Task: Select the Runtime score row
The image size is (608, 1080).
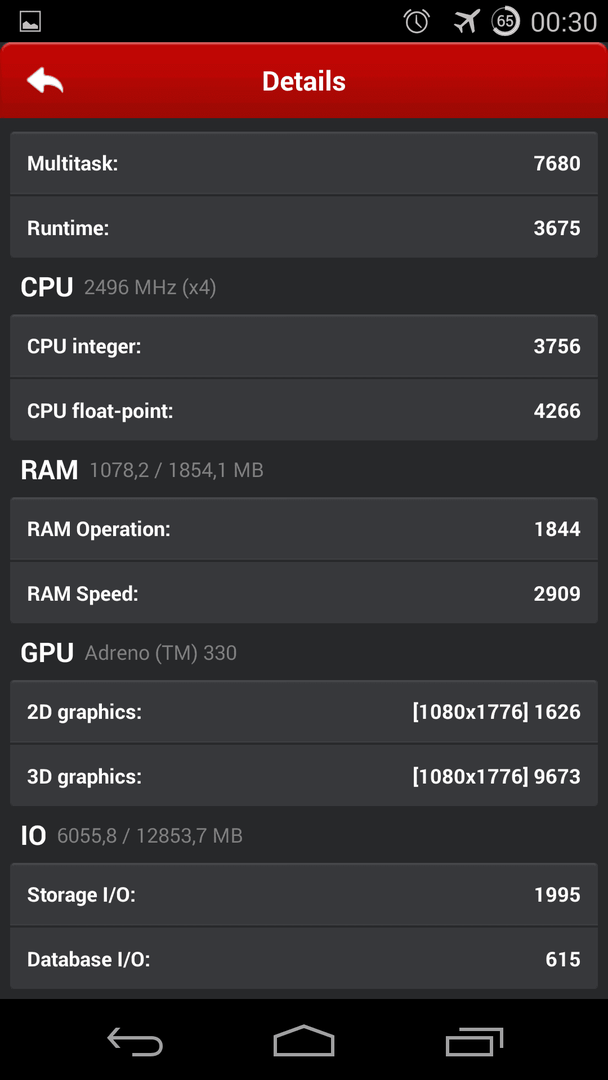Action: (304, 227)
